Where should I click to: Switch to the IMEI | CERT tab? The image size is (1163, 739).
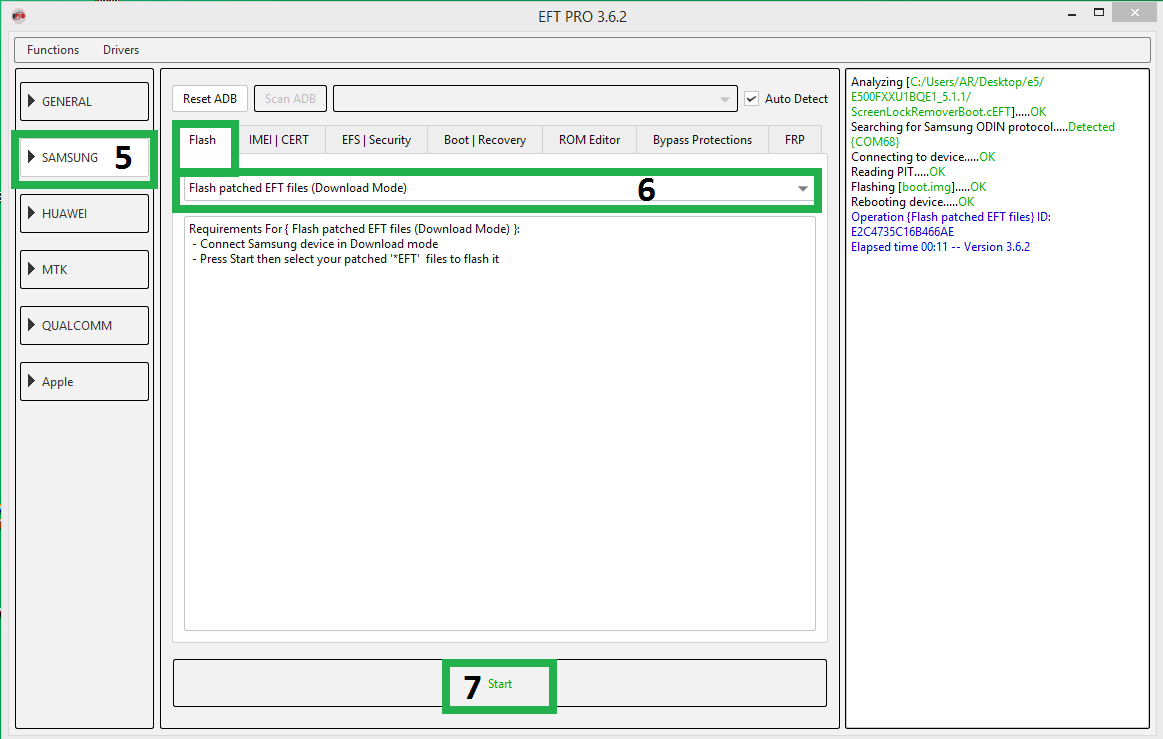(x=279, y=139)
